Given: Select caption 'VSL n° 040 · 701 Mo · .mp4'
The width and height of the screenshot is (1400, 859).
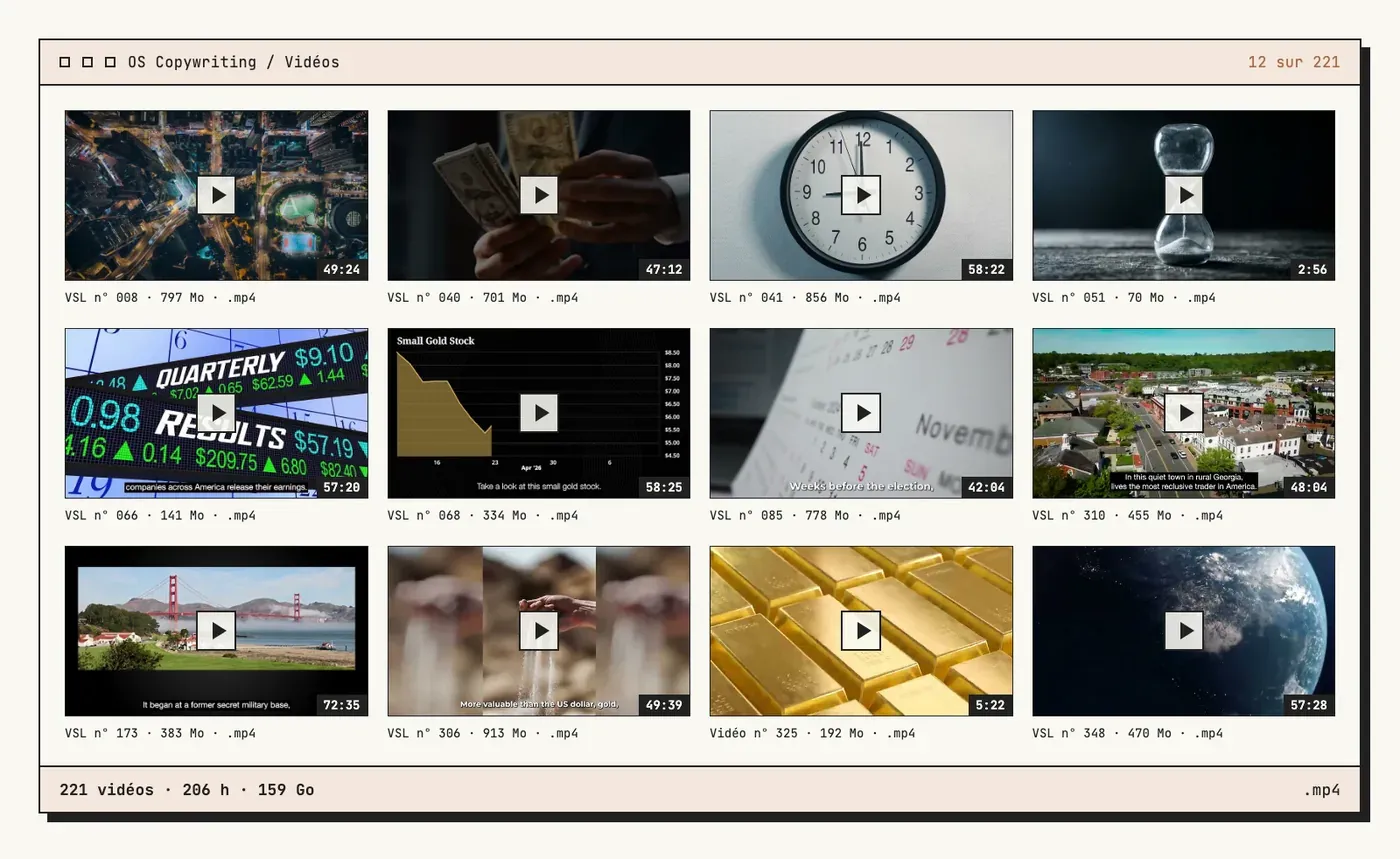Looking at the screenshot, I should coord(483,297).
